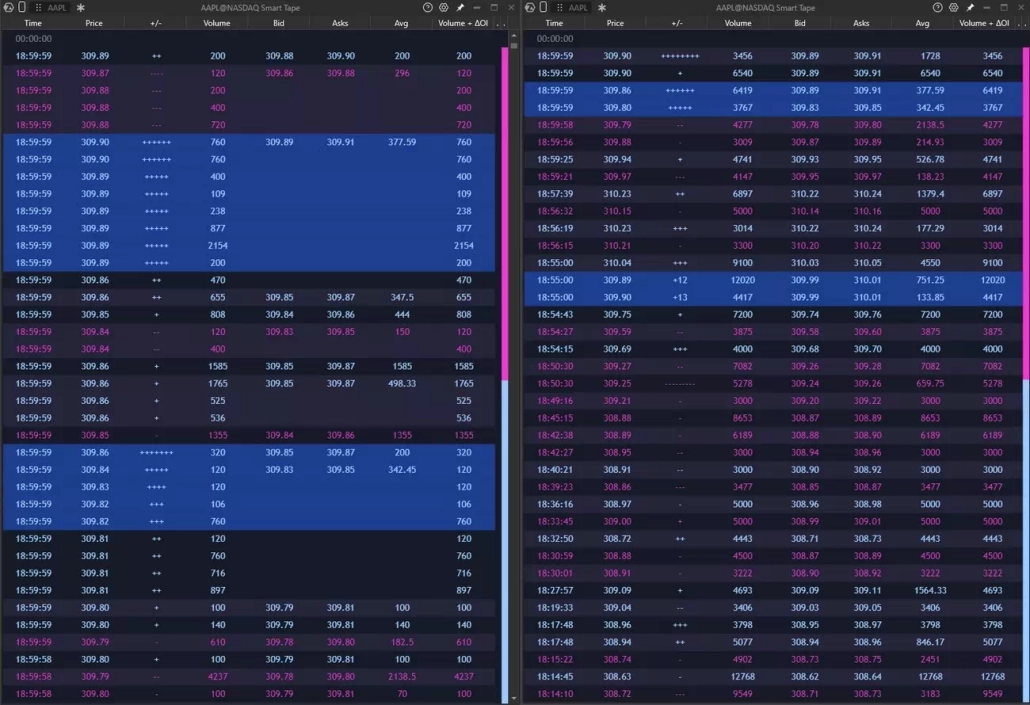Image resolution: width=1030 pixels, height=705 pixels.
Task: Click the platform logo icon in the left panel
Action: [x=9, y=7]
